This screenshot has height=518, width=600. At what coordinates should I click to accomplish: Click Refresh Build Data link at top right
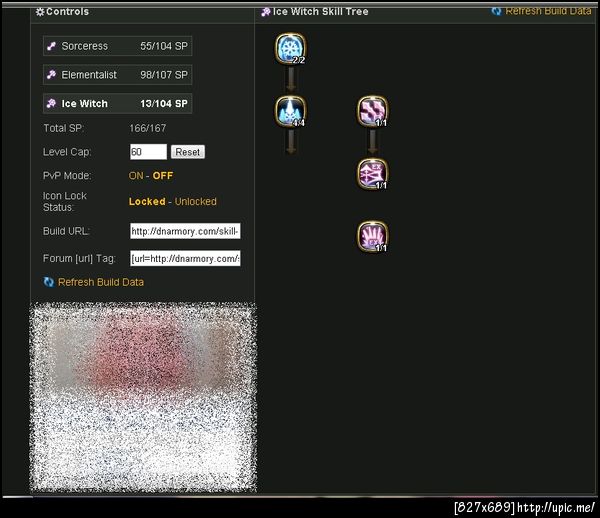pyautogui.click(x=548, y=11)
